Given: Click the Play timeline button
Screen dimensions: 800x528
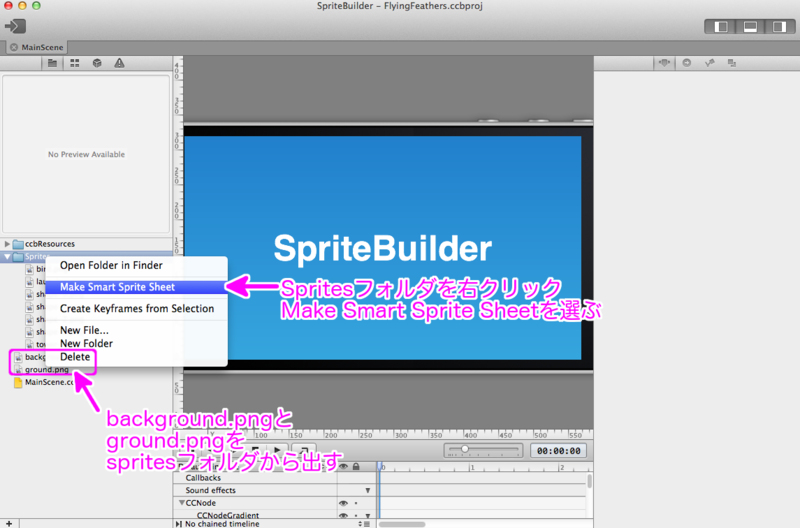Looking at the screenshot, I should coord(277,450).
